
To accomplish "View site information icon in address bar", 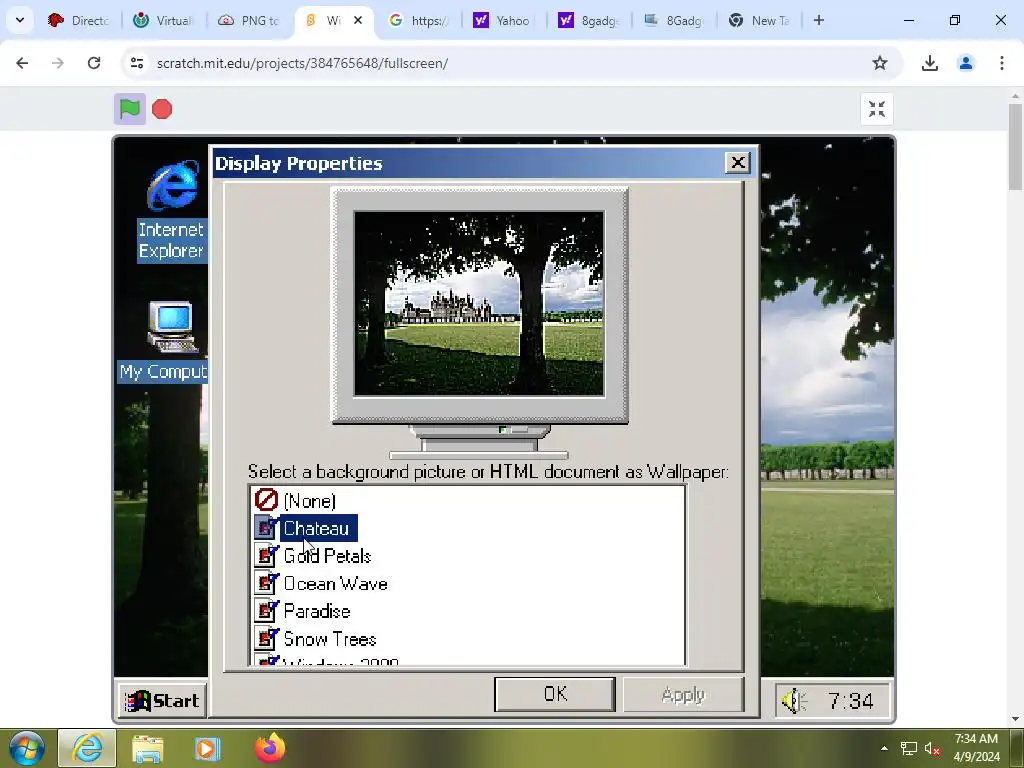I will [136, 63].
